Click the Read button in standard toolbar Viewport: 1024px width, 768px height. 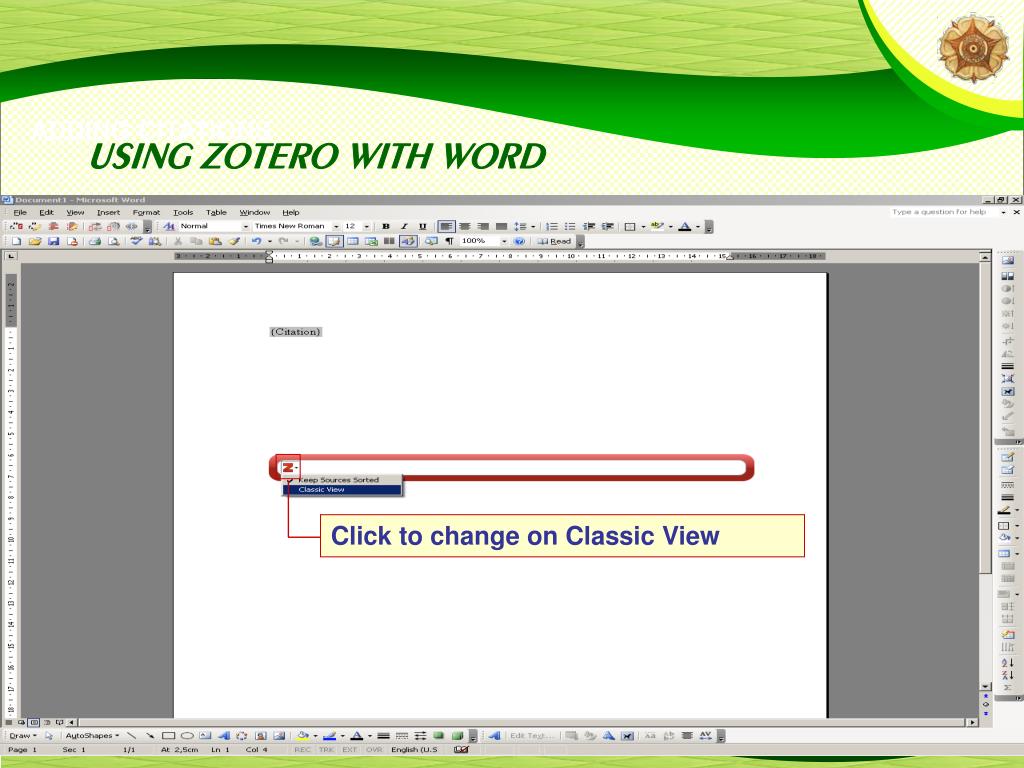(x=554, y=242)
